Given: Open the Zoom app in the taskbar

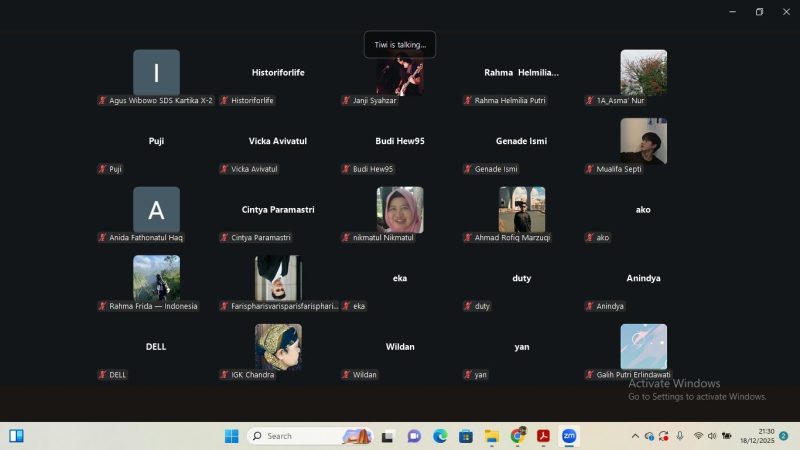Looking at the screenshot, I should (x=569, y=436).
